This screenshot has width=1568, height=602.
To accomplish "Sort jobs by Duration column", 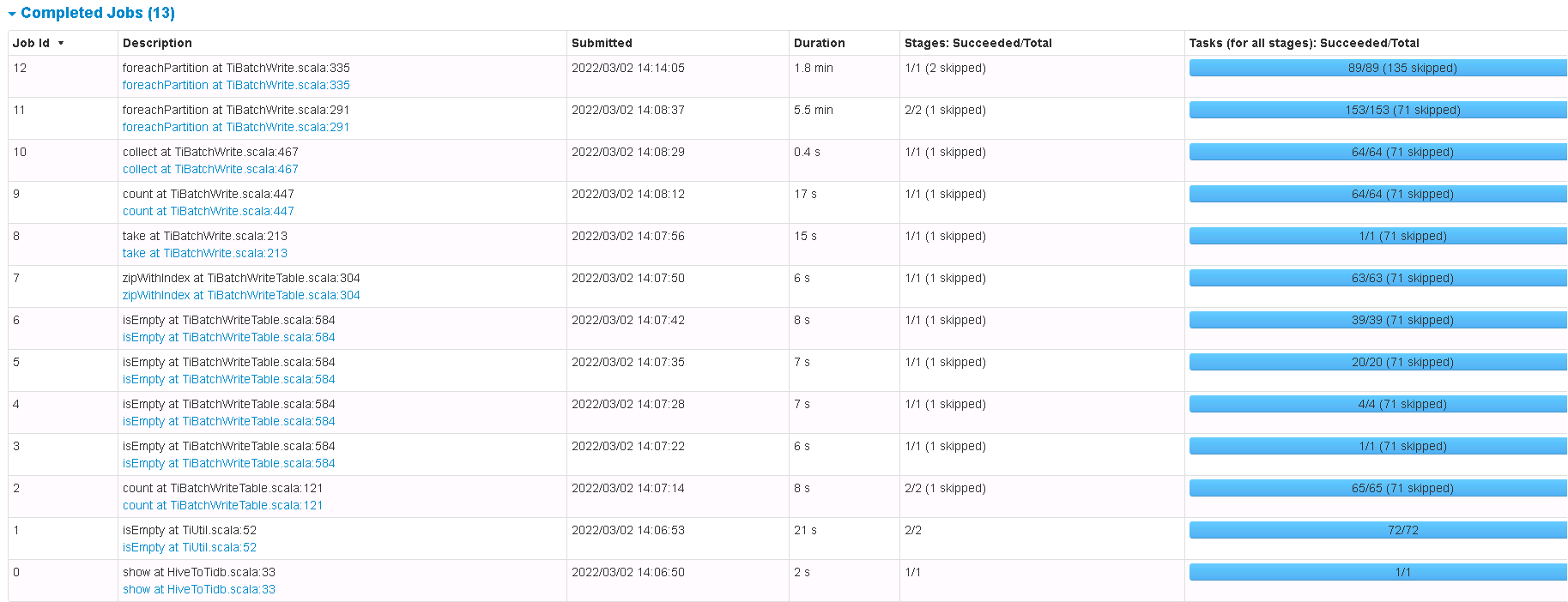I will 819,43.
